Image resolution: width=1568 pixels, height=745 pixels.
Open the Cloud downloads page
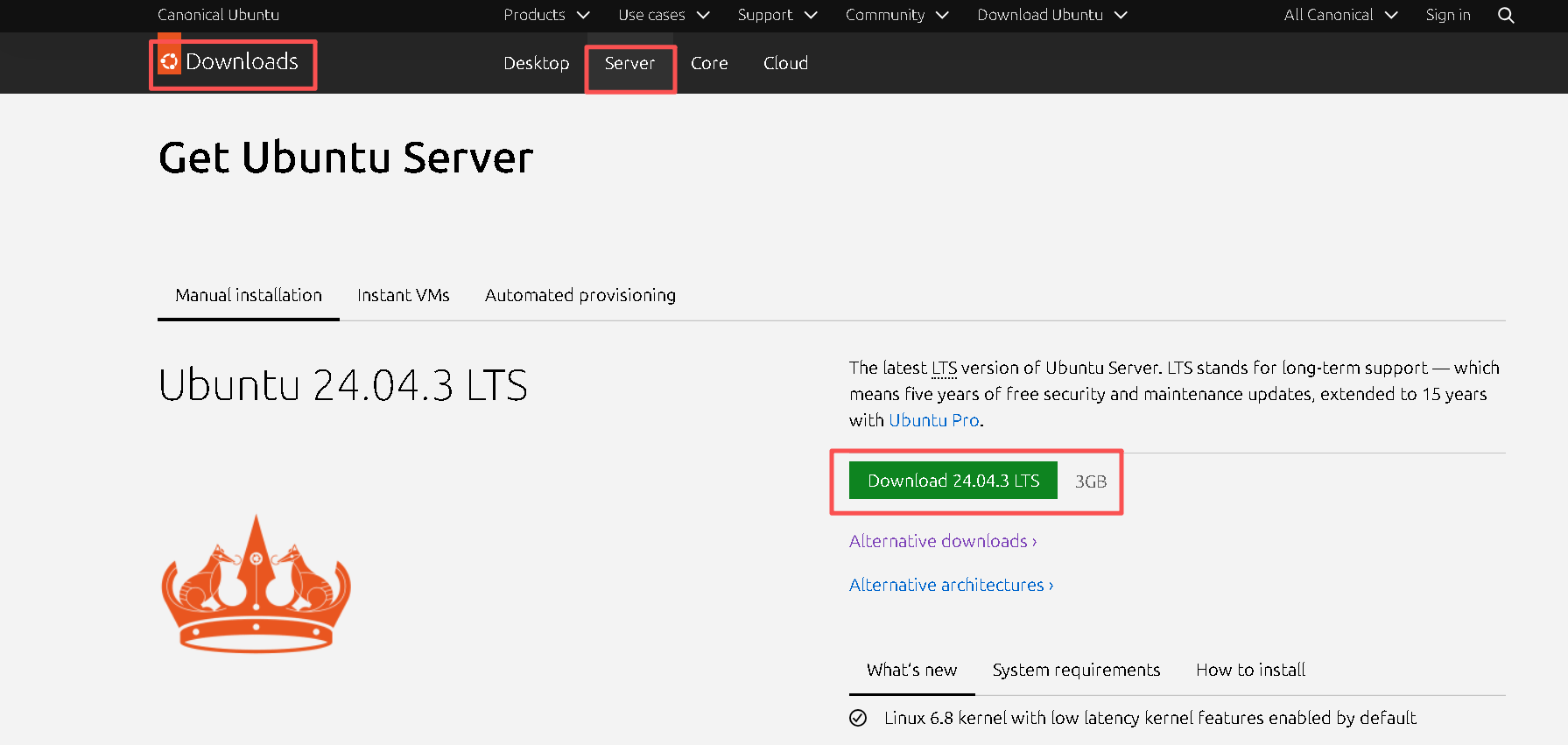[x=785, y=63]
